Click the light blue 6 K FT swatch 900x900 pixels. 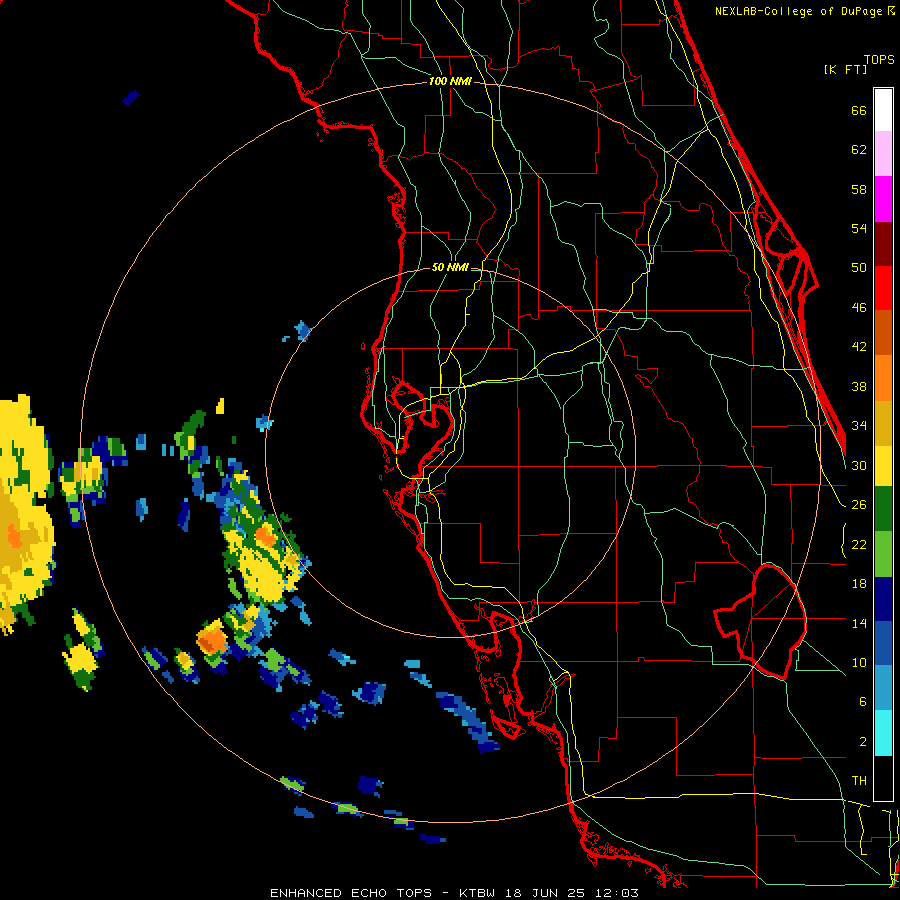pos(883,688)
